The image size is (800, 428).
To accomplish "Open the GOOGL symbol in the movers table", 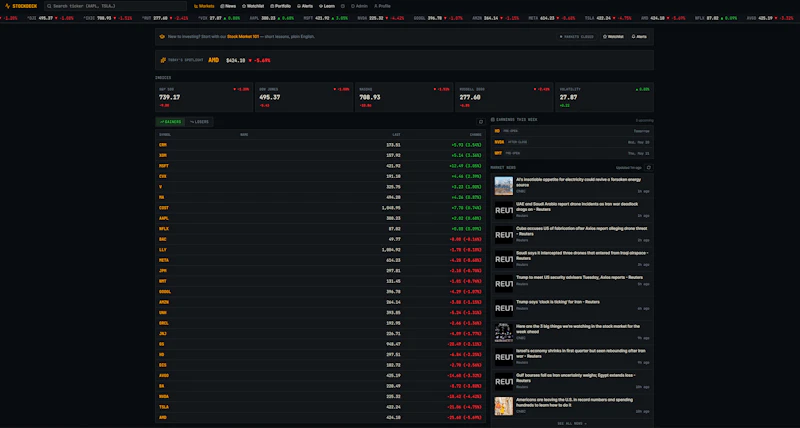I will 165,292.
